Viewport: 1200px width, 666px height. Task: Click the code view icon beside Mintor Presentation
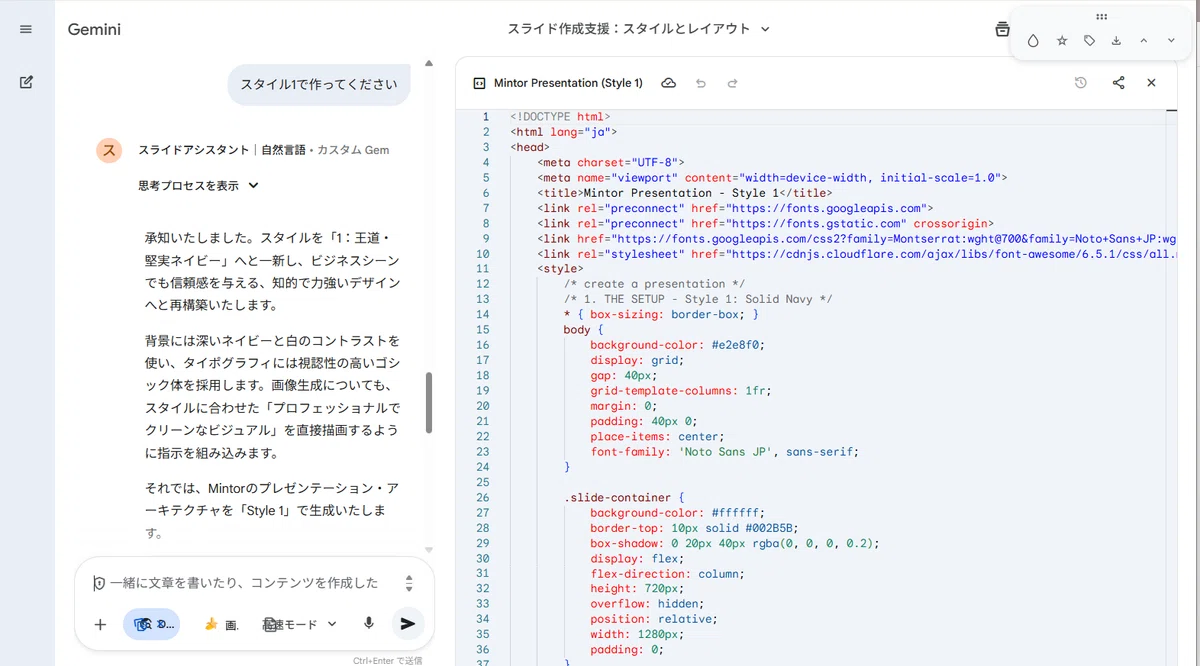(x=478, y=83)
